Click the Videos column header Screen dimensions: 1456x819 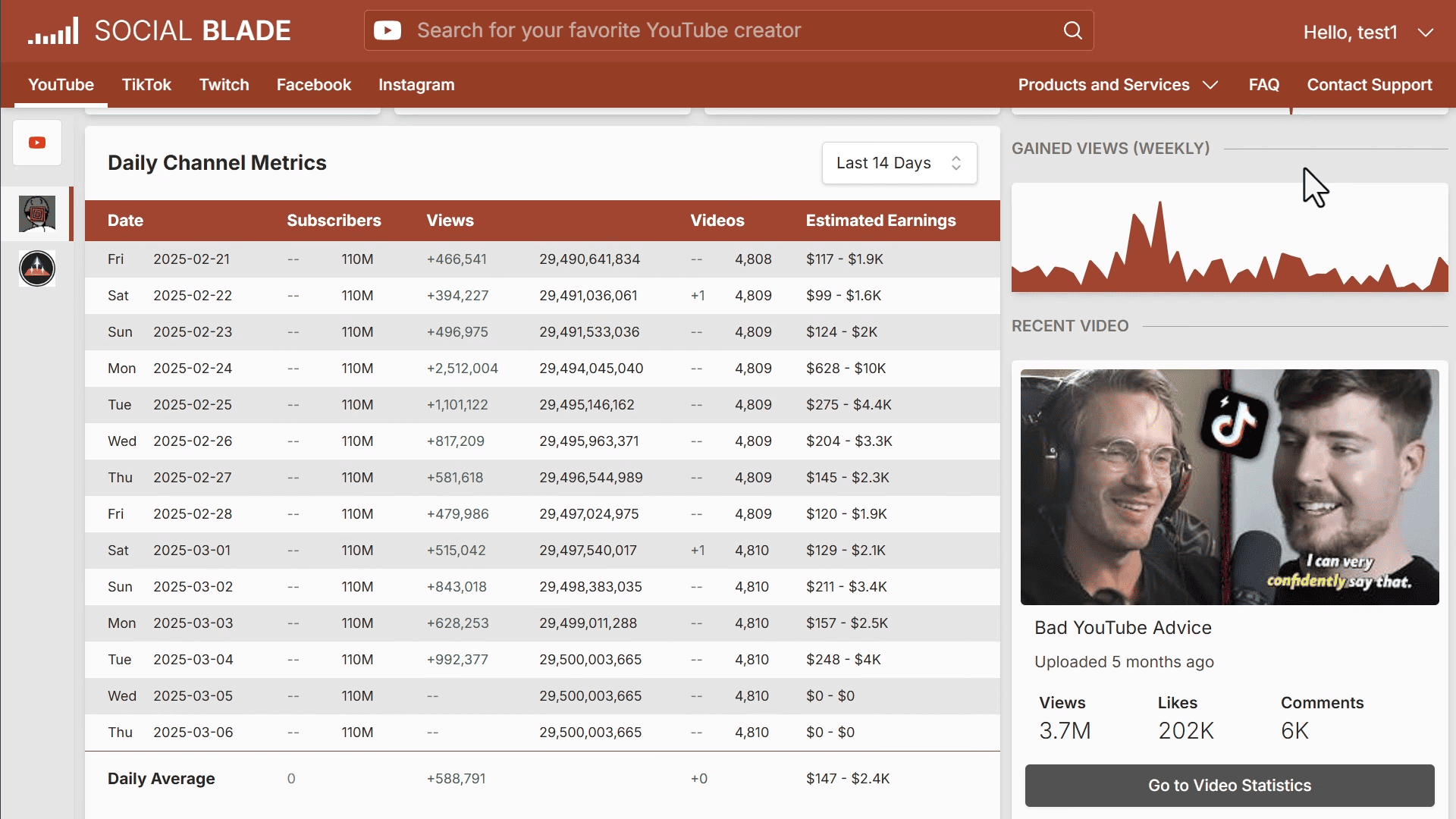tap(717, 221)
